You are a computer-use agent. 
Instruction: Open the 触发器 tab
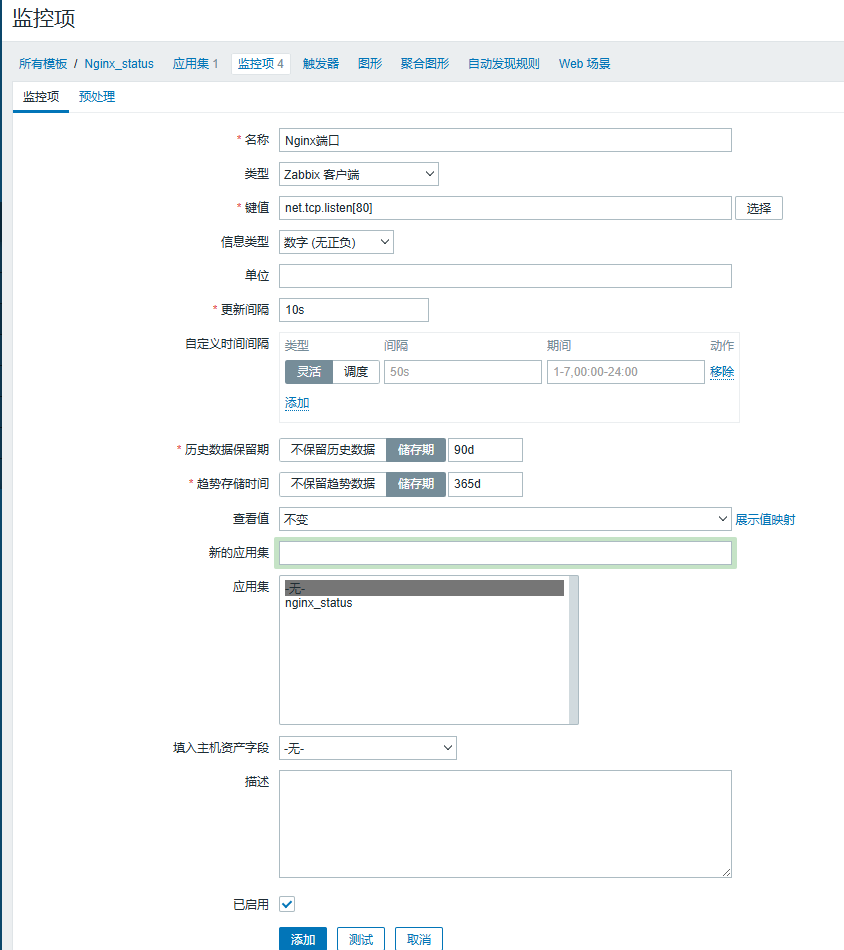pyautogui.click(x=321, y=64)
